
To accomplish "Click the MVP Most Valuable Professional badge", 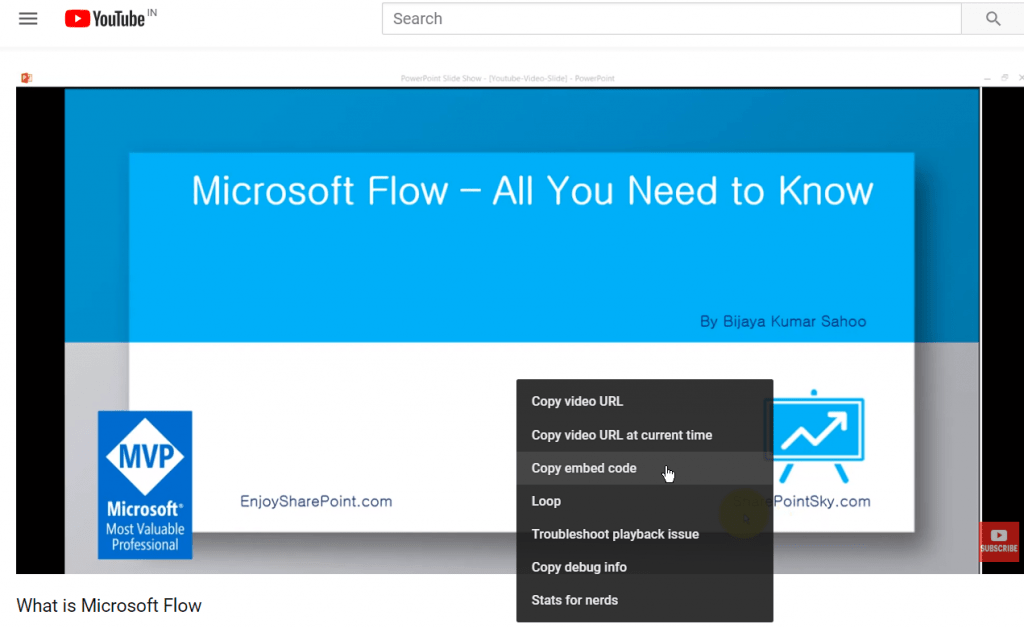I will tap(145, 485).
